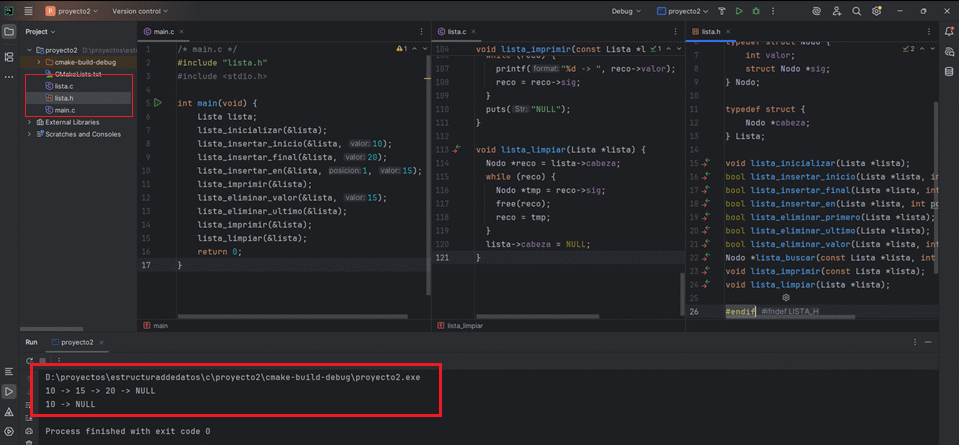
Task: Open AI chat icon in right sidebar
Action: [949, 51]
